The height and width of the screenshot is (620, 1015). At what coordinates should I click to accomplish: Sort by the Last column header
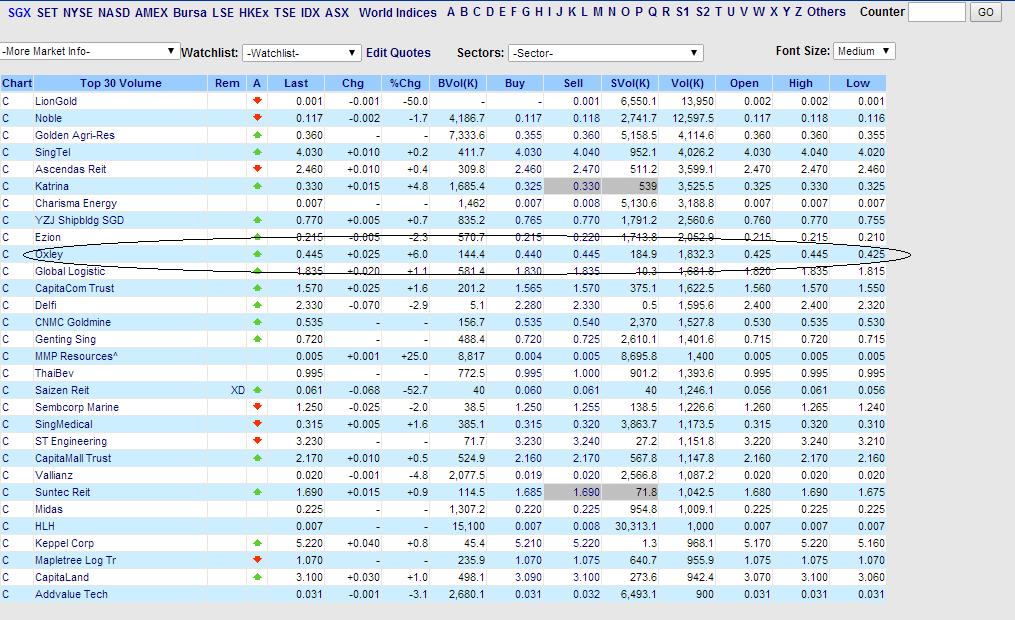[x=296, y=83]
